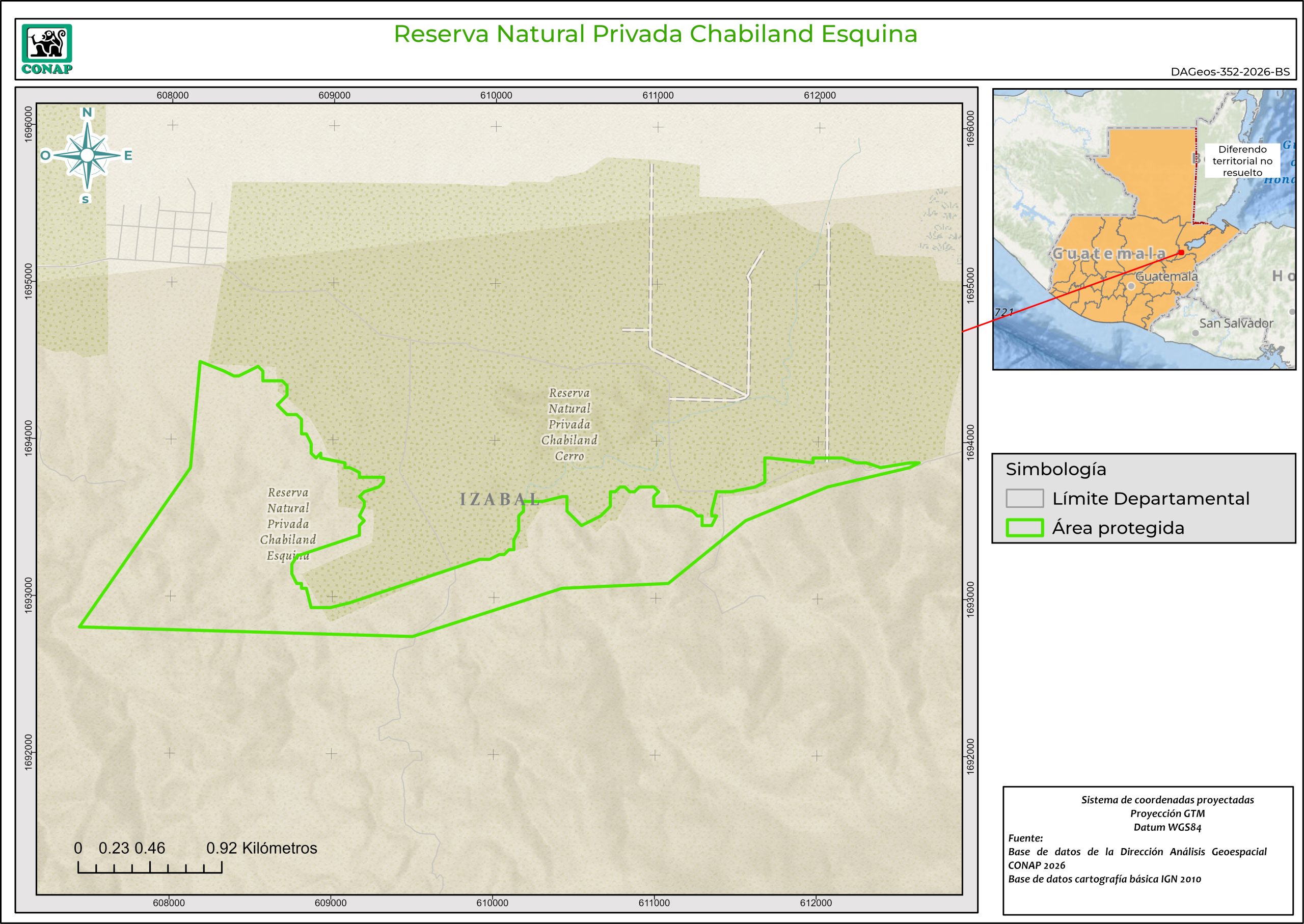Click the San Salvador label in inset map
Screen dimensions: 1304x924
pos(1236,323)
